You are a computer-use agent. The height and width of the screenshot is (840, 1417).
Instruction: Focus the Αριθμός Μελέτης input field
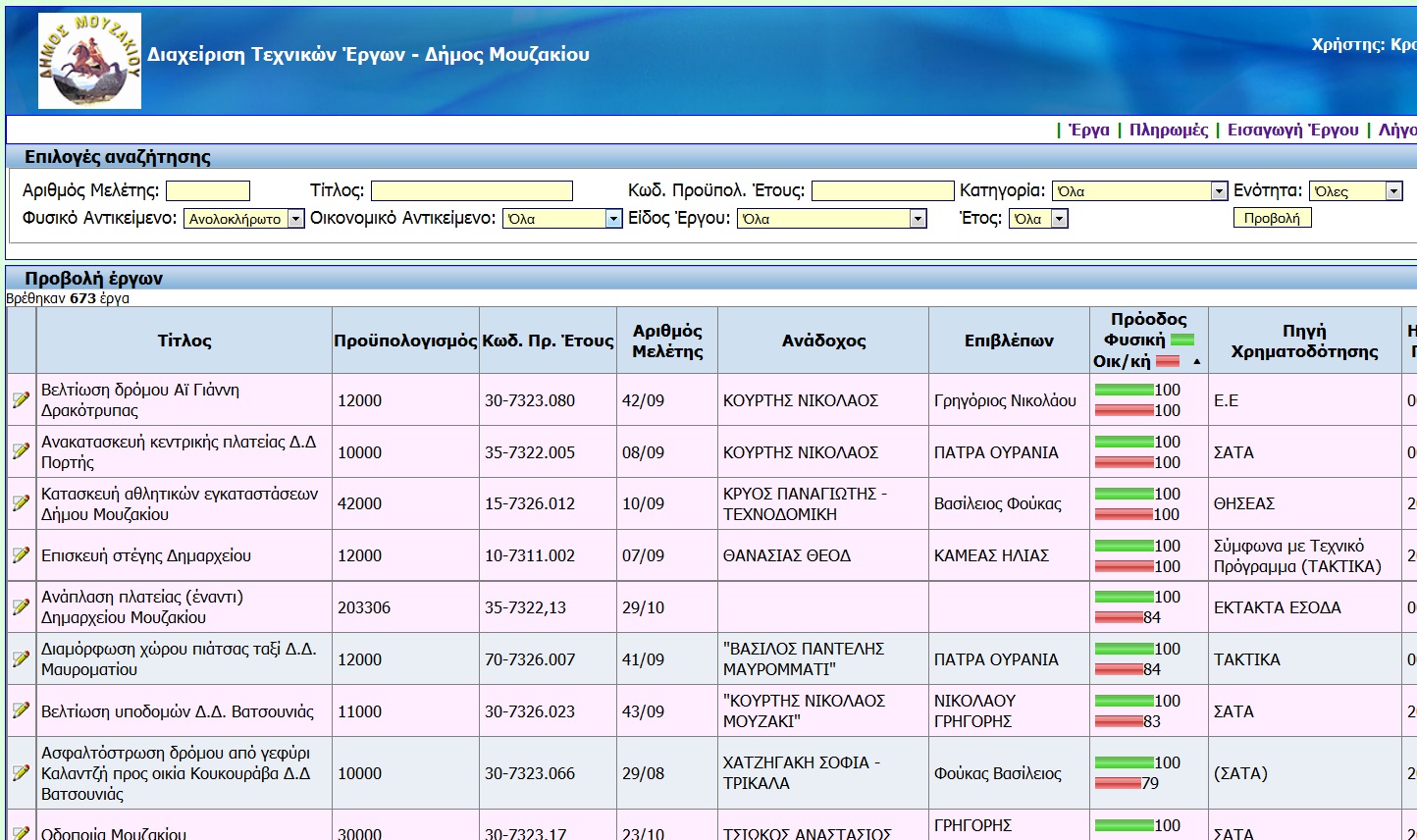(208, 191)
